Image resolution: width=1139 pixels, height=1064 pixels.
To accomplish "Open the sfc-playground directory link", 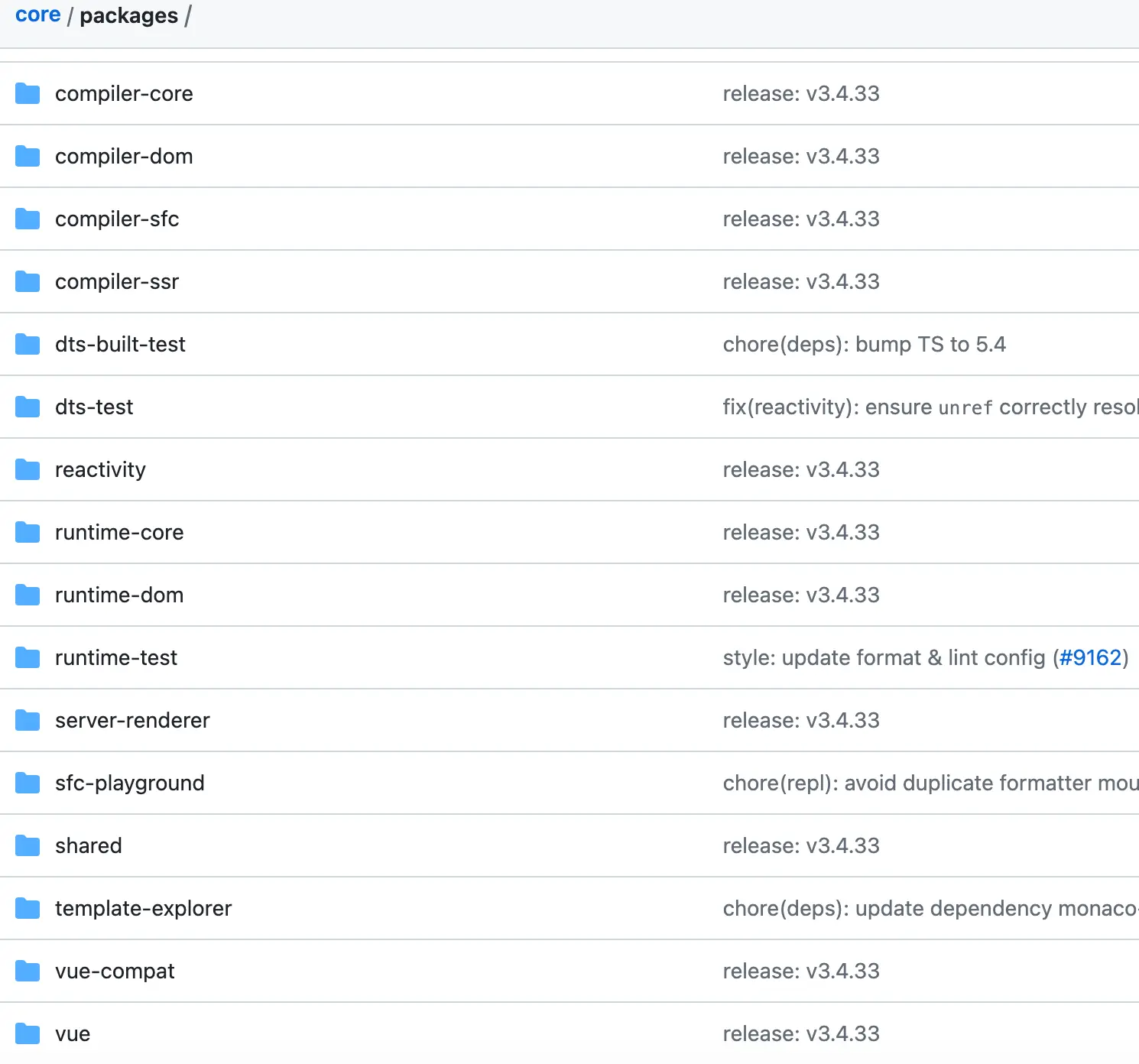I will click(130, 783).
